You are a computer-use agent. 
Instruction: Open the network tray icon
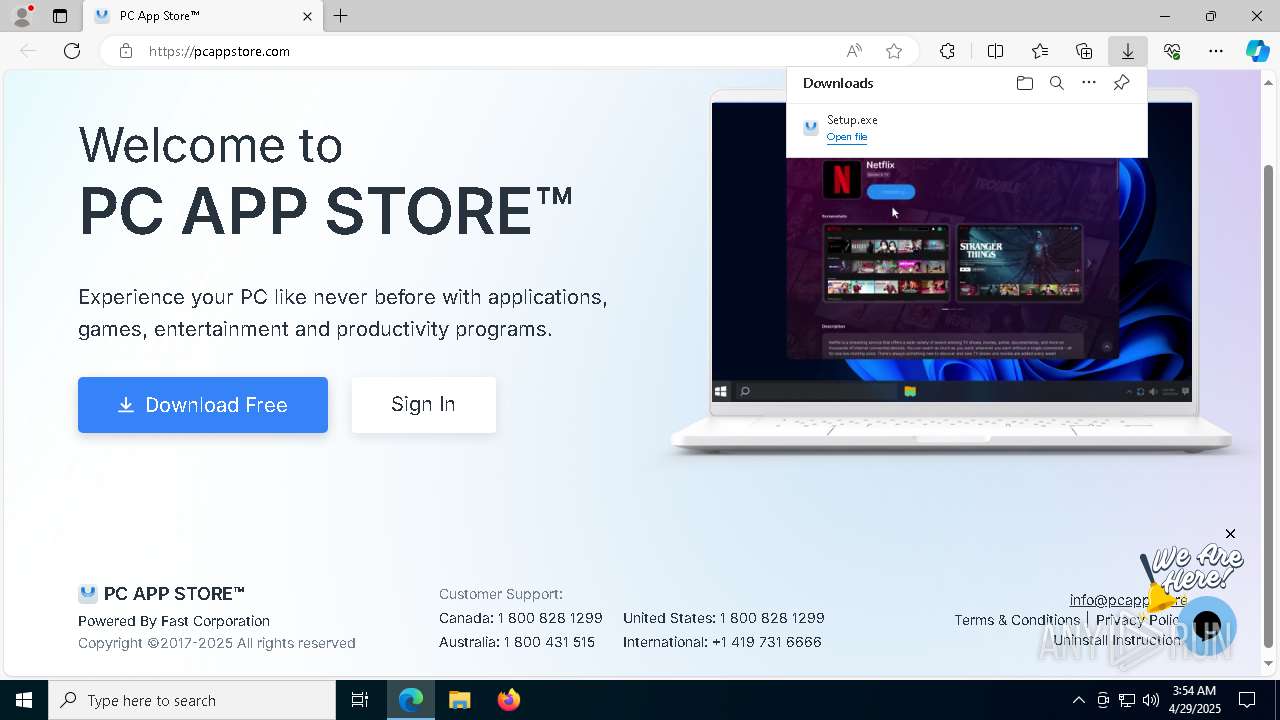1127,700
